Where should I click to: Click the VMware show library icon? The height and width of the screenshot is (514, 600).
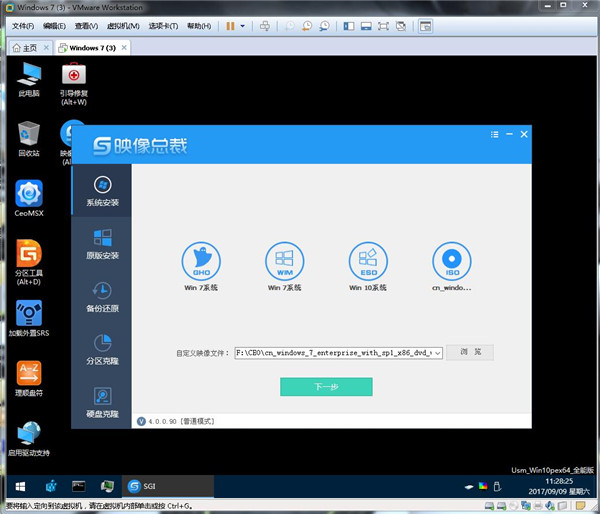[349, 26]
